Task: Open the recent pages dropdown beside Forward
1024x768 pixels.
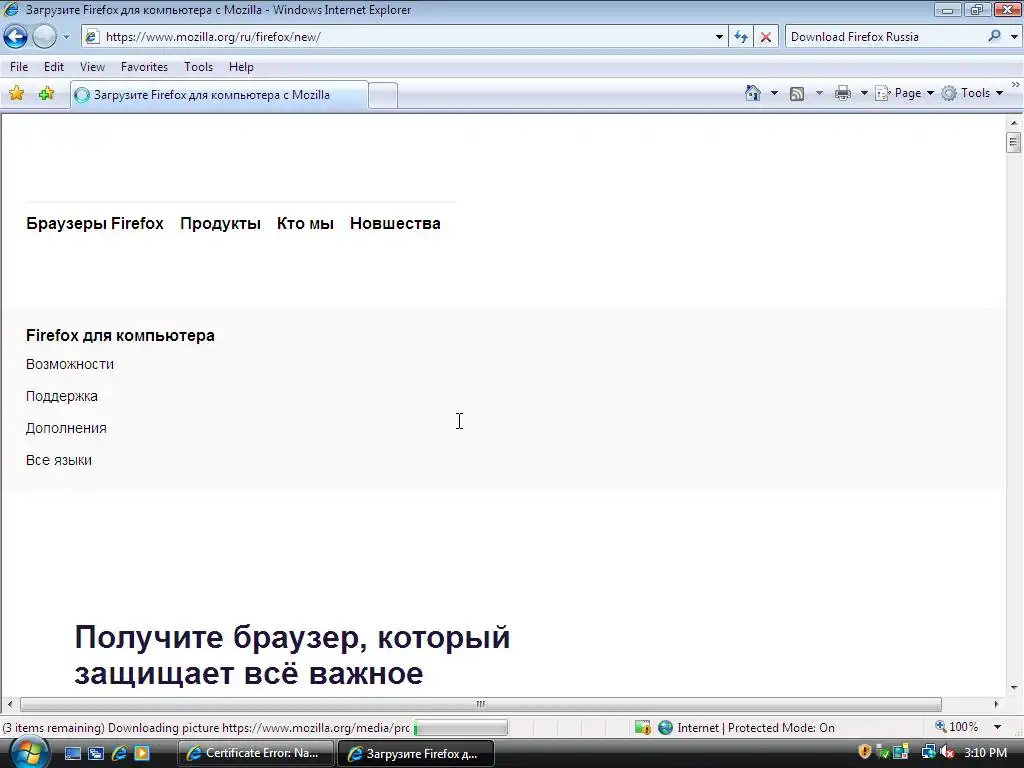Action: (x=66, y=37)
